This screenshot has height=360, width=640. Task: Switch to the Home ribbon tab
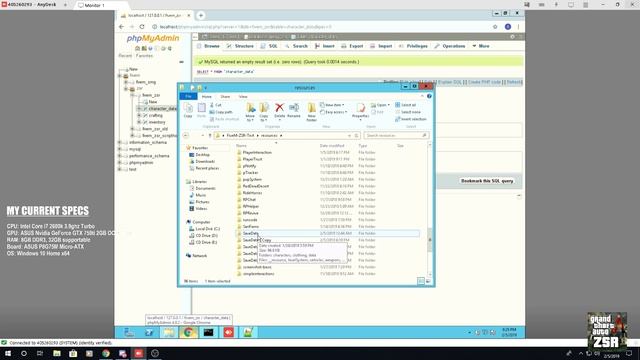[x=207, y=97]
